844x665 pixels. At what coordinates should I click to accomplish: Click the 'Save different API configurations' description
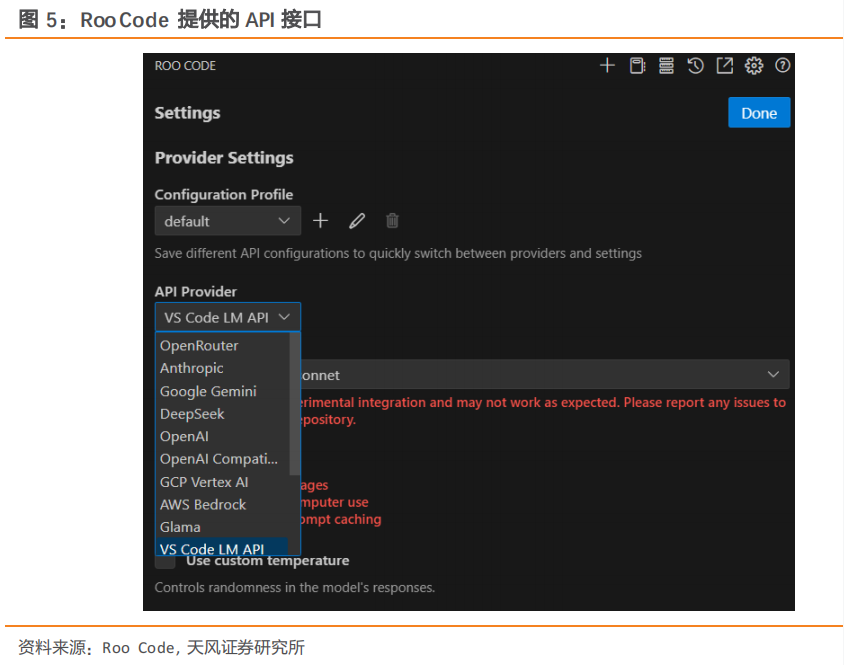point(398,253)
